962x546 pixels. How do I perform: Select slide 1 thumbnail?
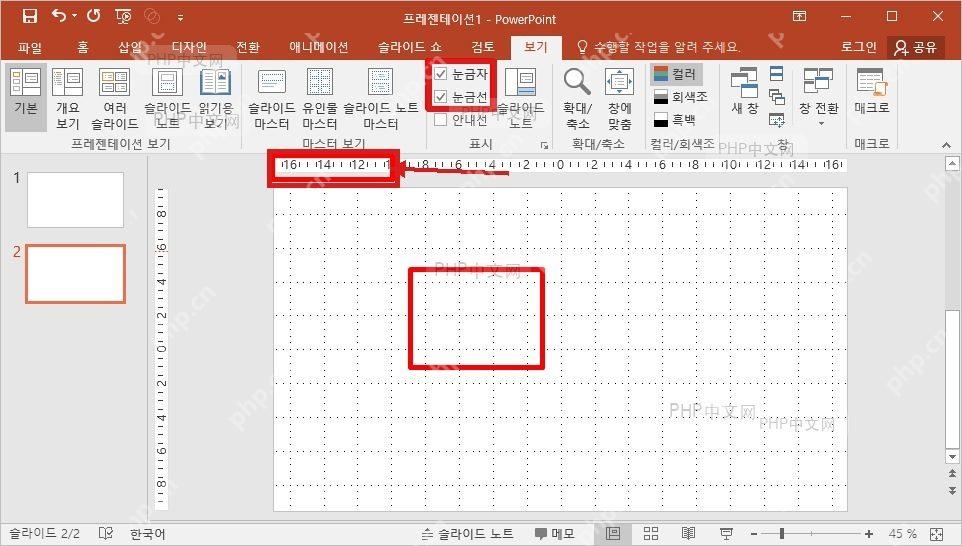click(x=75, y=200)
